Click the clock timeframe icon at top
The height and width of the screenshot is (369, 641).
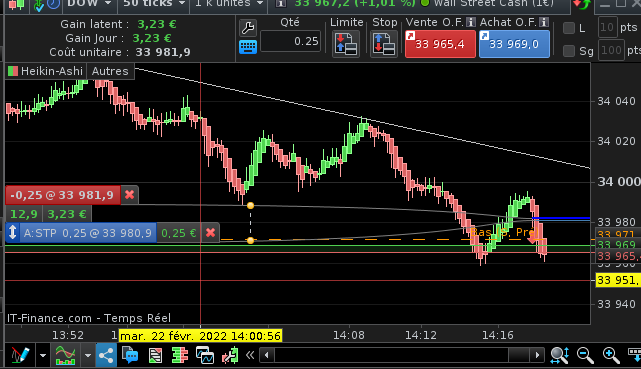[54, 4]
